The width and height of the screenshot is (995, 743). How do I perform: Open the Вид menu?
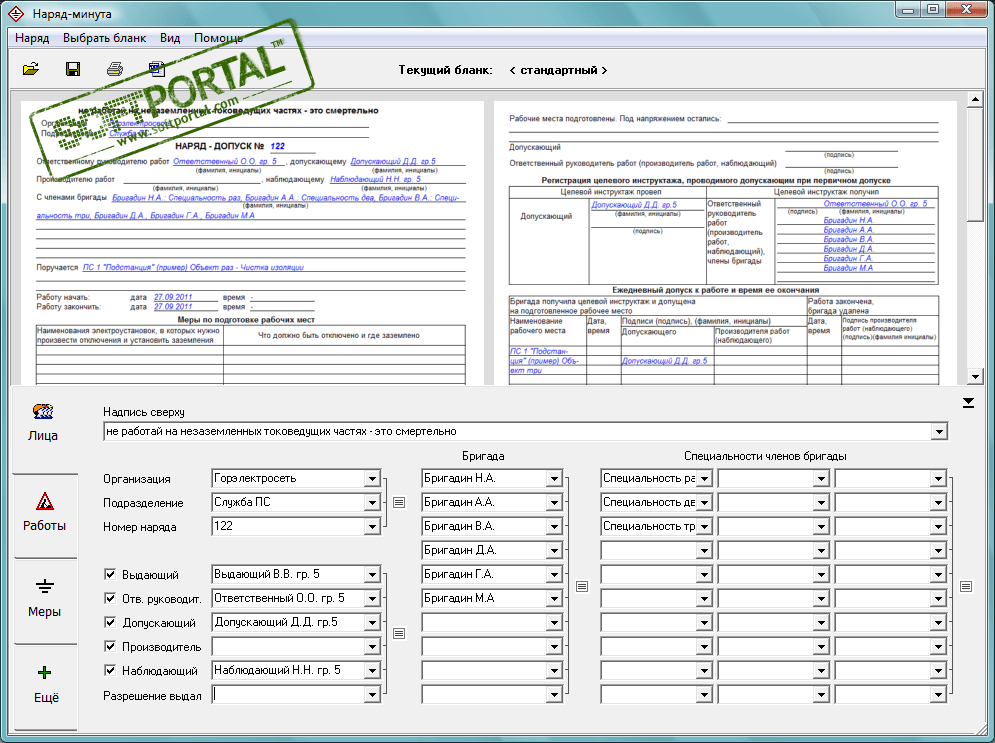[x=170, y=38]
